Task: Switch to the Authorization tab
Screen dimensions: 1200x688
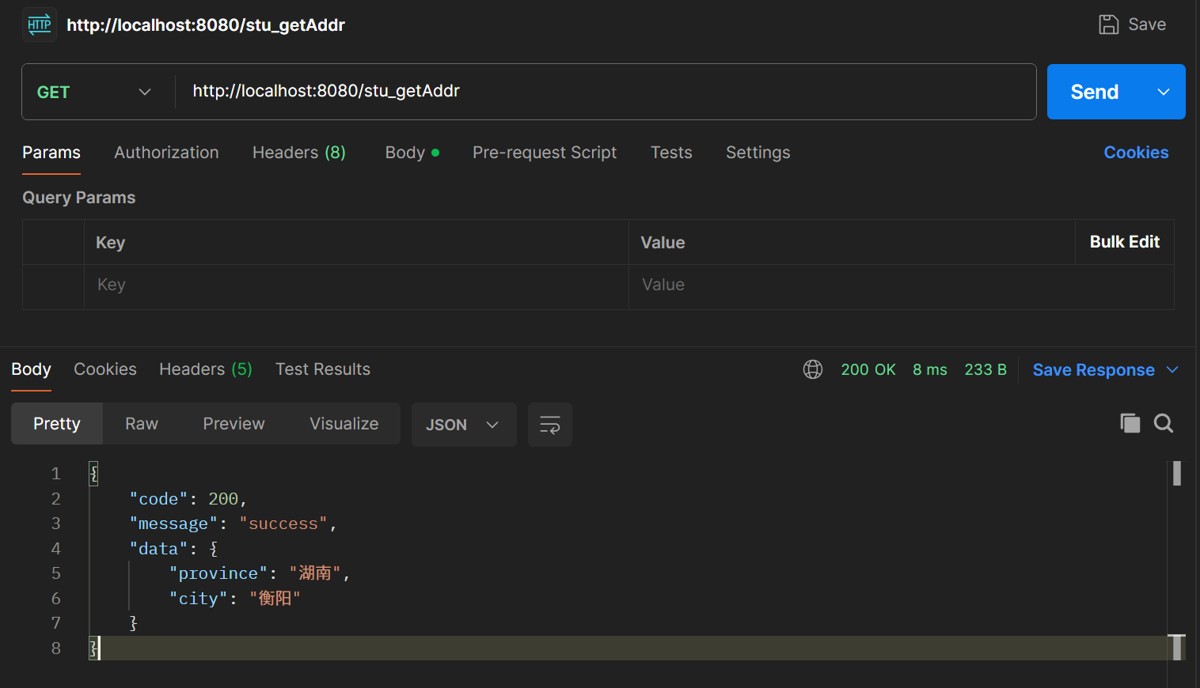Action: point(166,153)
